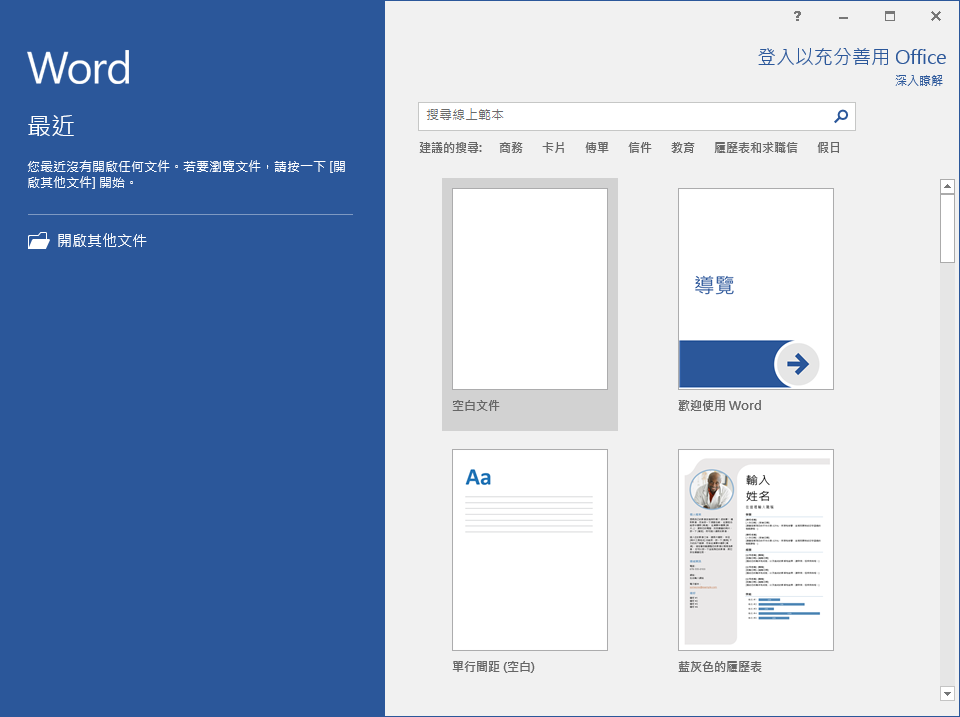Image resolution: width=960 pixels, height=717 pixels.
Task: Select suggested search 假日
Action: 828,148
